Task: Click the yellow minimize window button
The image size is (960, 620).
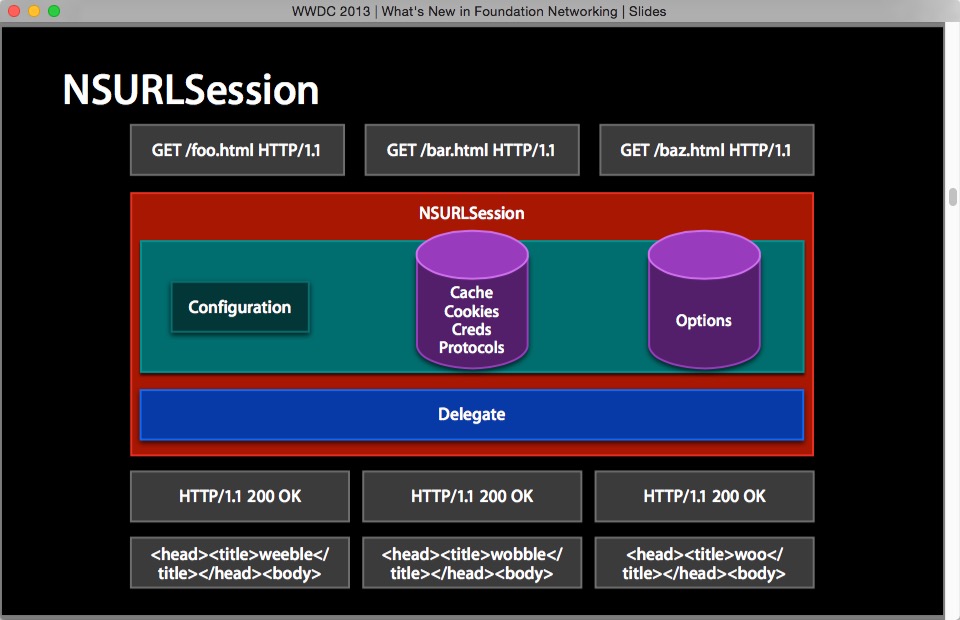Action: (34, 11)
